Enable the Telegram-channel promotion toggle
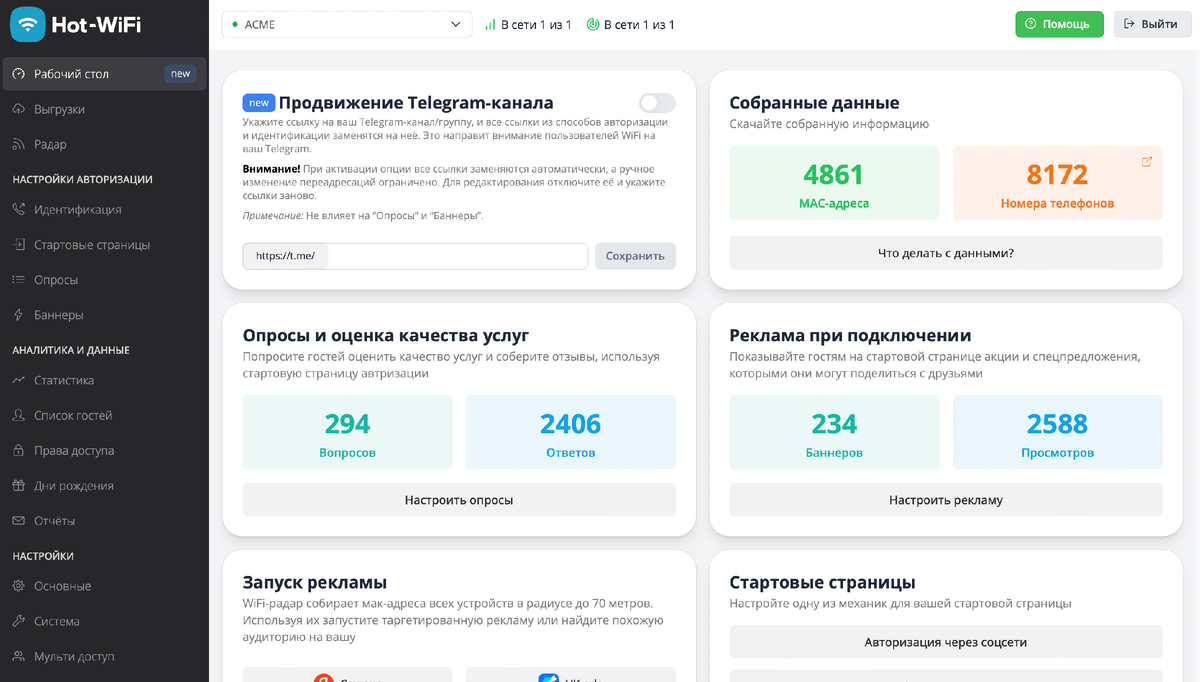The image size is (1200, 682). (x=657, y=102)
